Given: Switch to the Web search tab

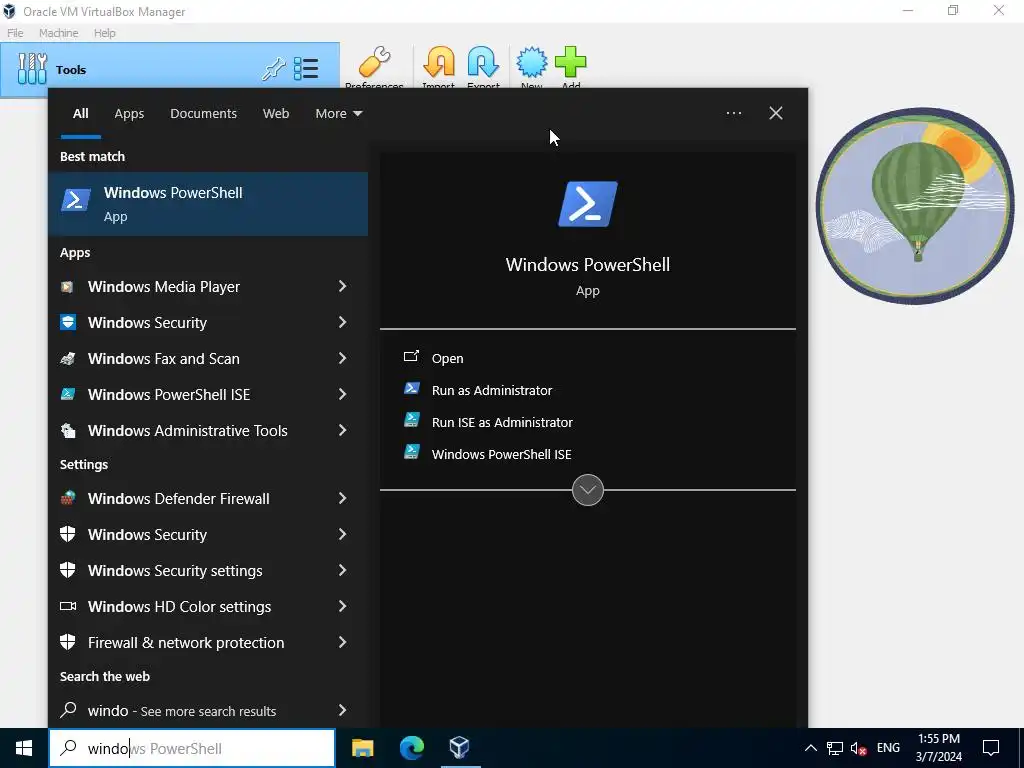Looking at the screenshot, I should pos(276,114).
